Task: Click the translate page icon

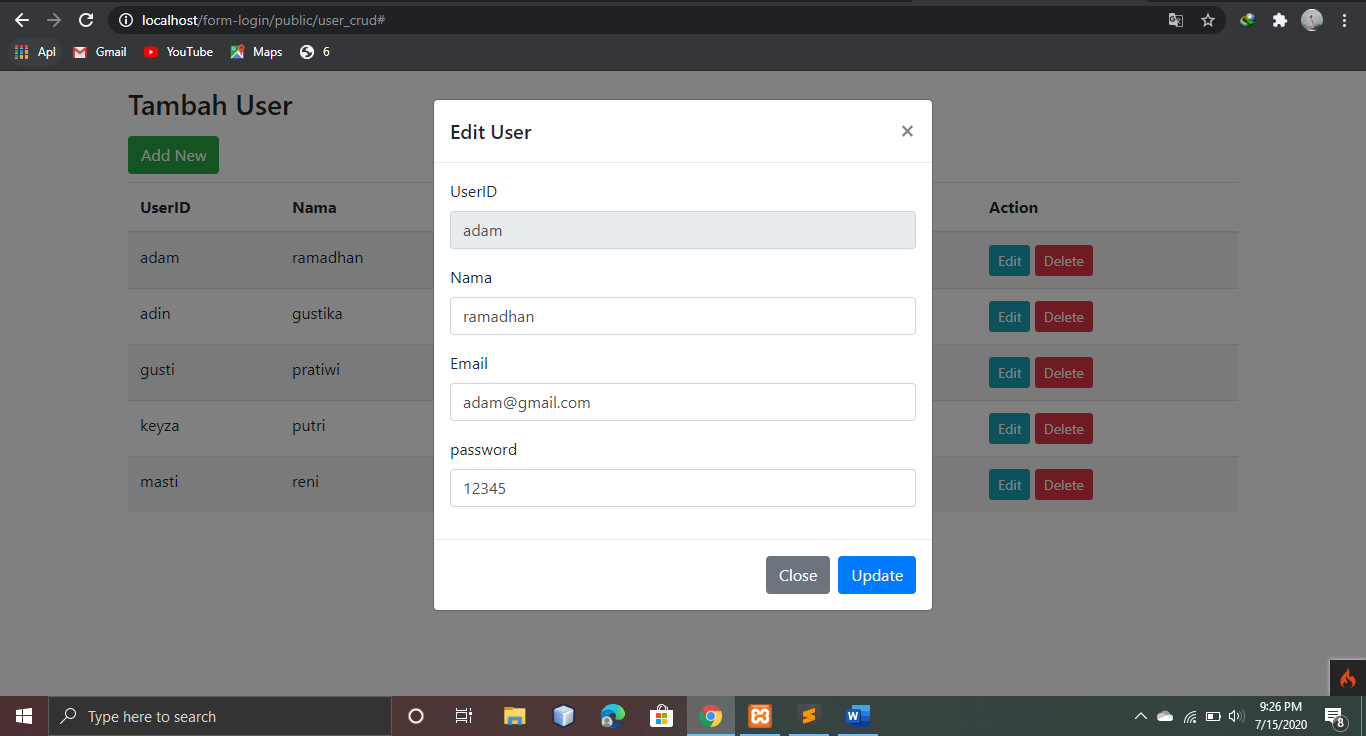Action: click(1176, 20)
